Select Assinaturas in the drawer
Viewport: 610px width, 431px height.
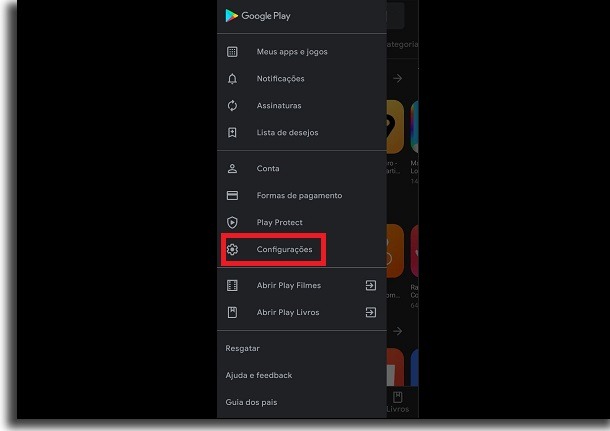click(279, 106)
